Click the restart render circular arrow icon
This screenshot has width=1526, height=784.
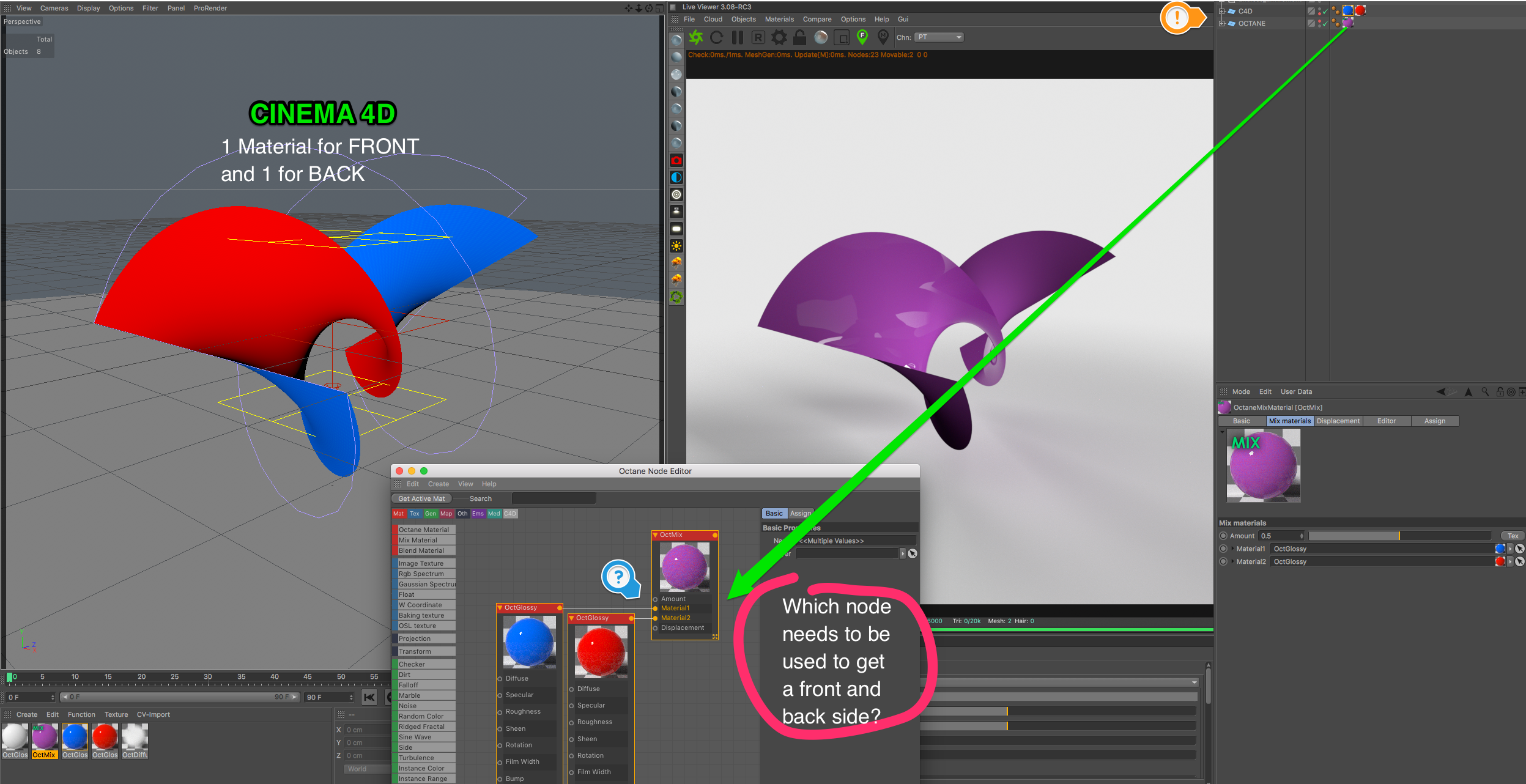(717, 37)
